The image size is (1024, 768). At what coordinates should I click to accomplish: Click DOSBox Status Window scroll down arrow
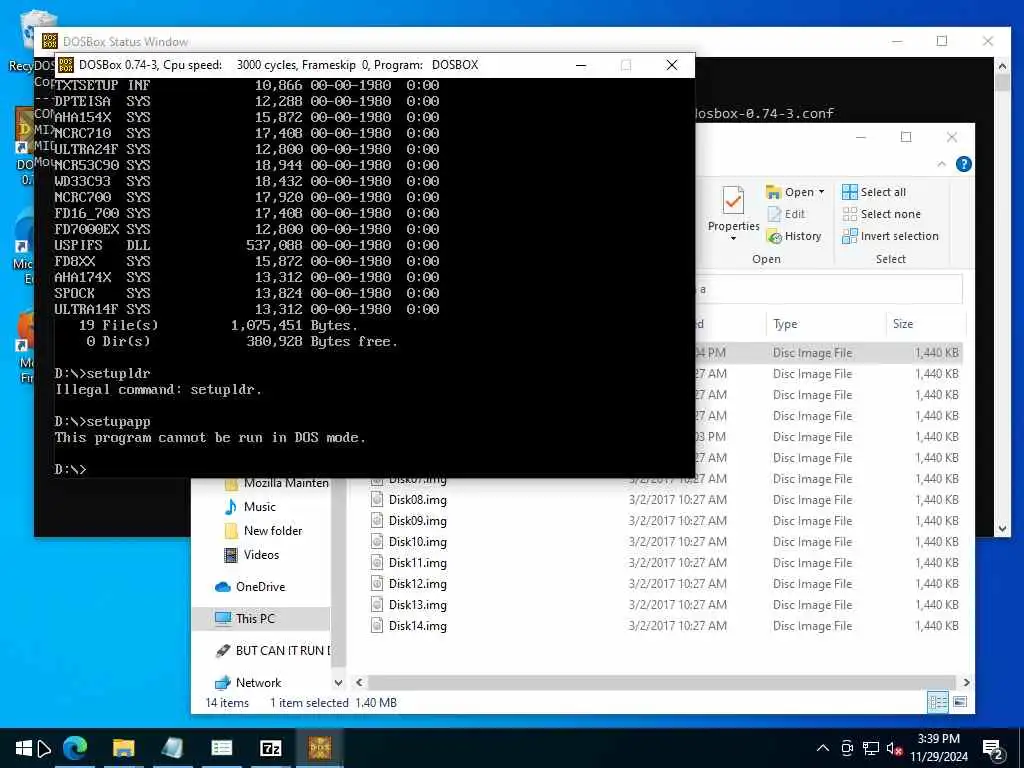pyautogui.click(x=1002, y=528)
